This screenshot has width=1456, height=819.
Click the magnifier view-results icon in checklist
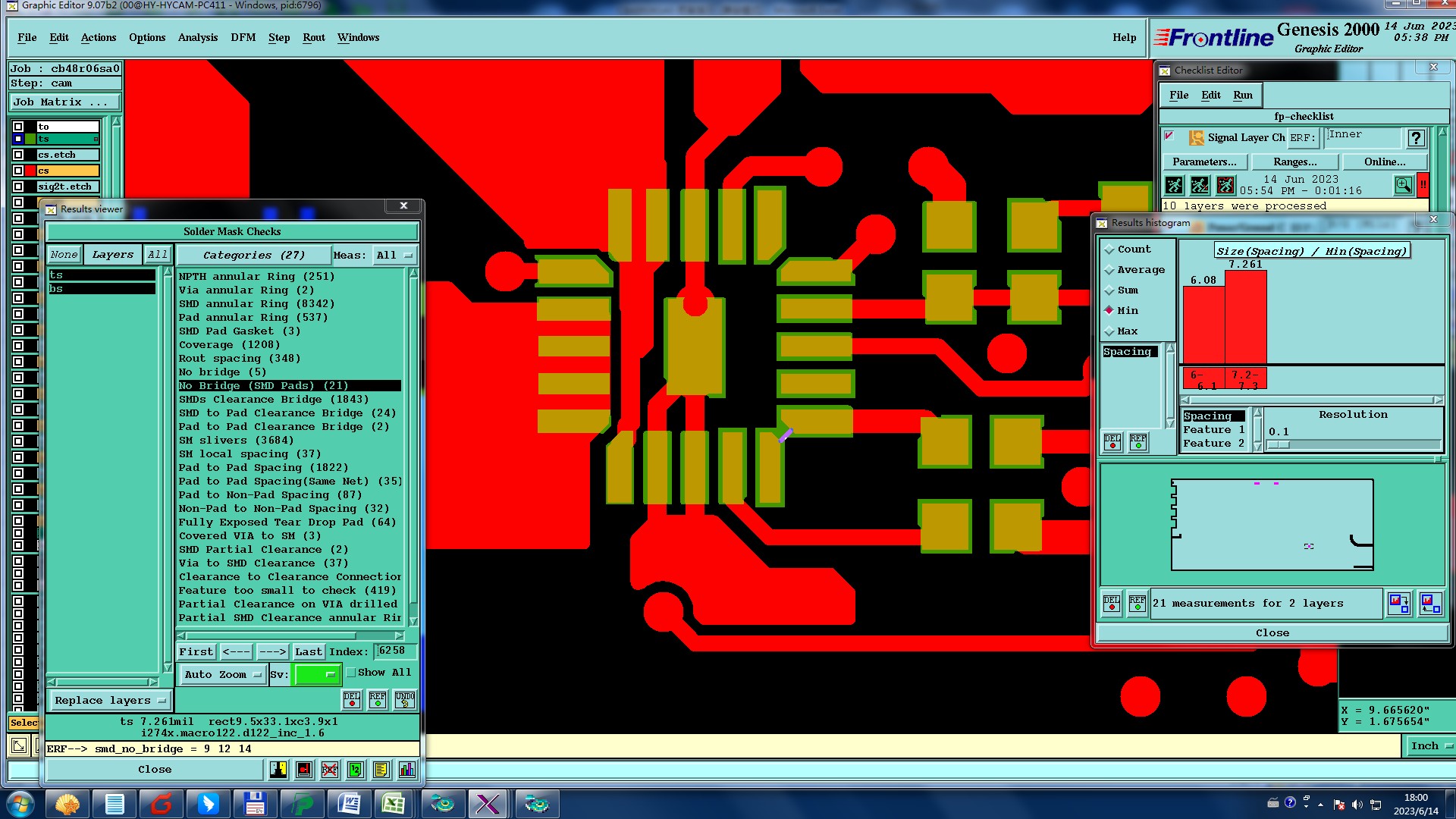[1403, 185]
